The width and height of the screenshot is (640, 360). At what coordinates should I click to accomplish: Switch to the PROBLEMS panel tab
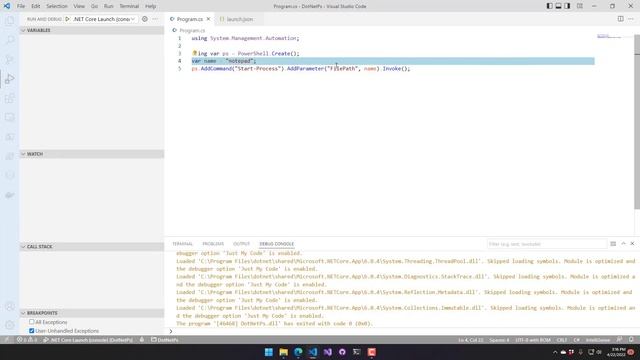(213, 244)
